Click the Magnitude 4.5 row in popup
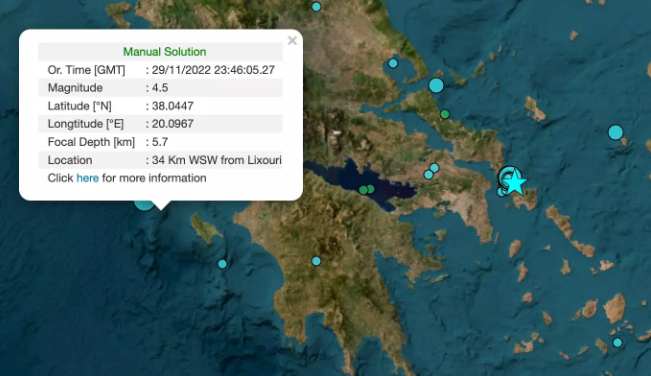The width and height of the screenshot is (651, 376). 160,88
